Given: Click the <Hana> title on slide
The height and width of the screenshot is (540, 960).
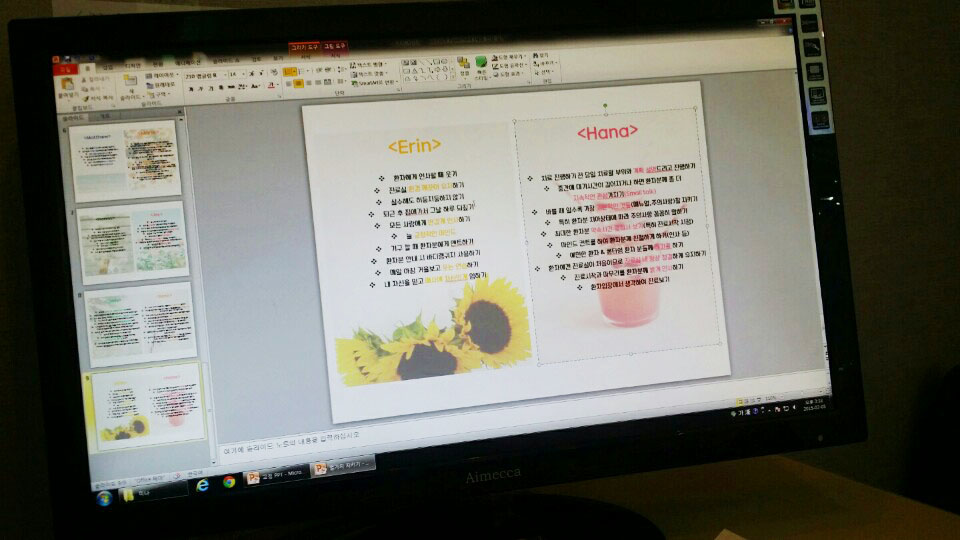Looking at the screenshot, I should click(x=606, y=132).
